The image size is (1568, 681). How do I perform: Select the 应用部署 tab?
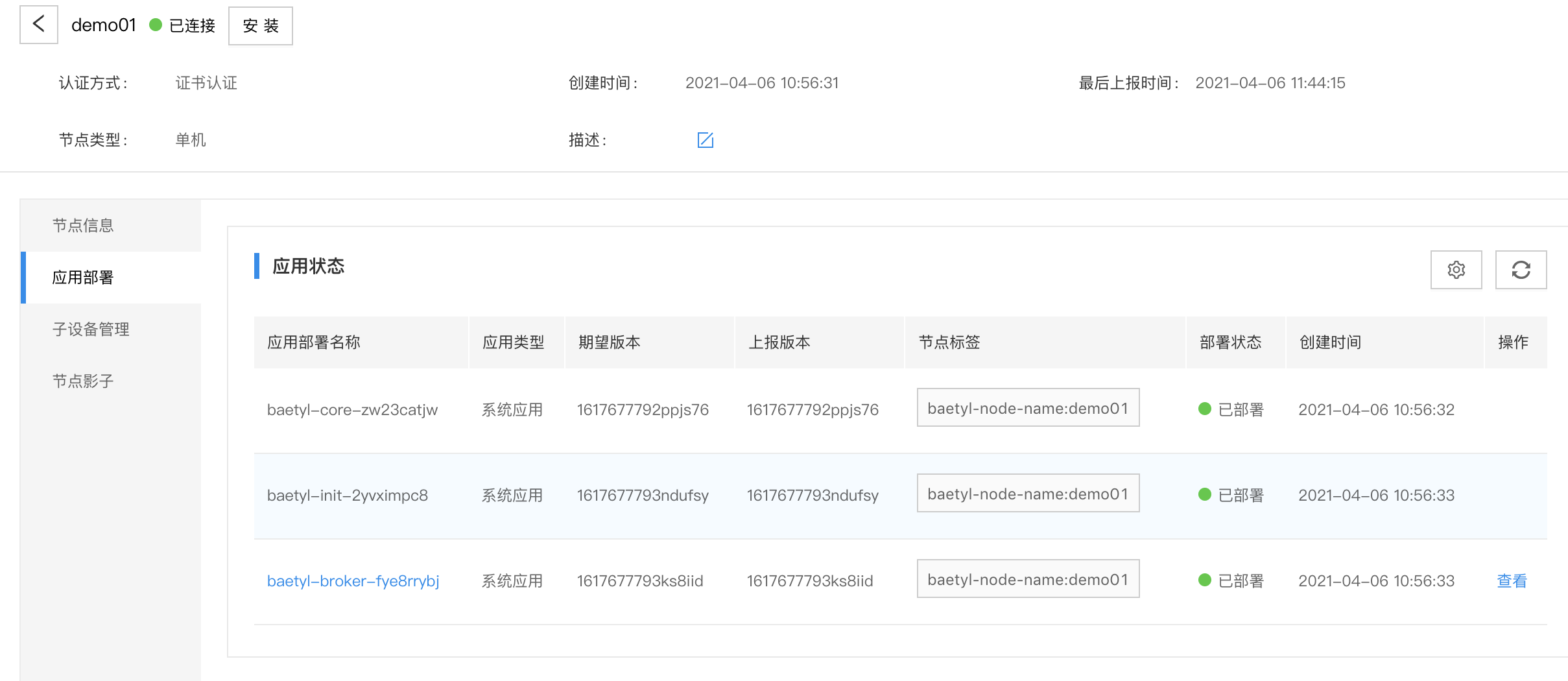click(111, 278)
